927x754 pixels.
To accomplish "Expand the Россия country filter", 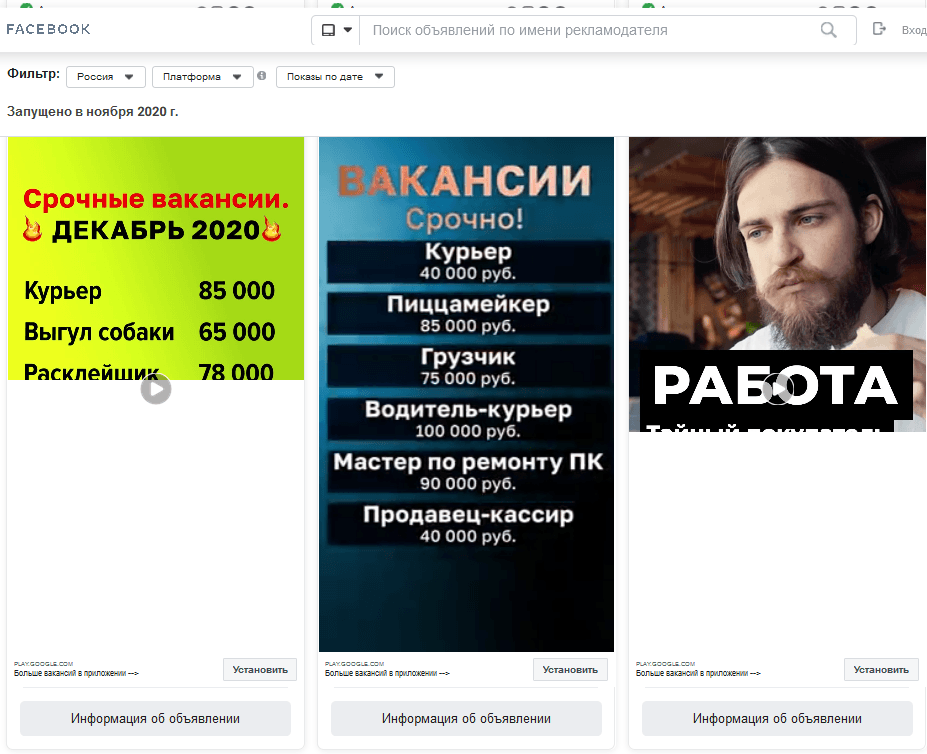I will coord(105,77).
